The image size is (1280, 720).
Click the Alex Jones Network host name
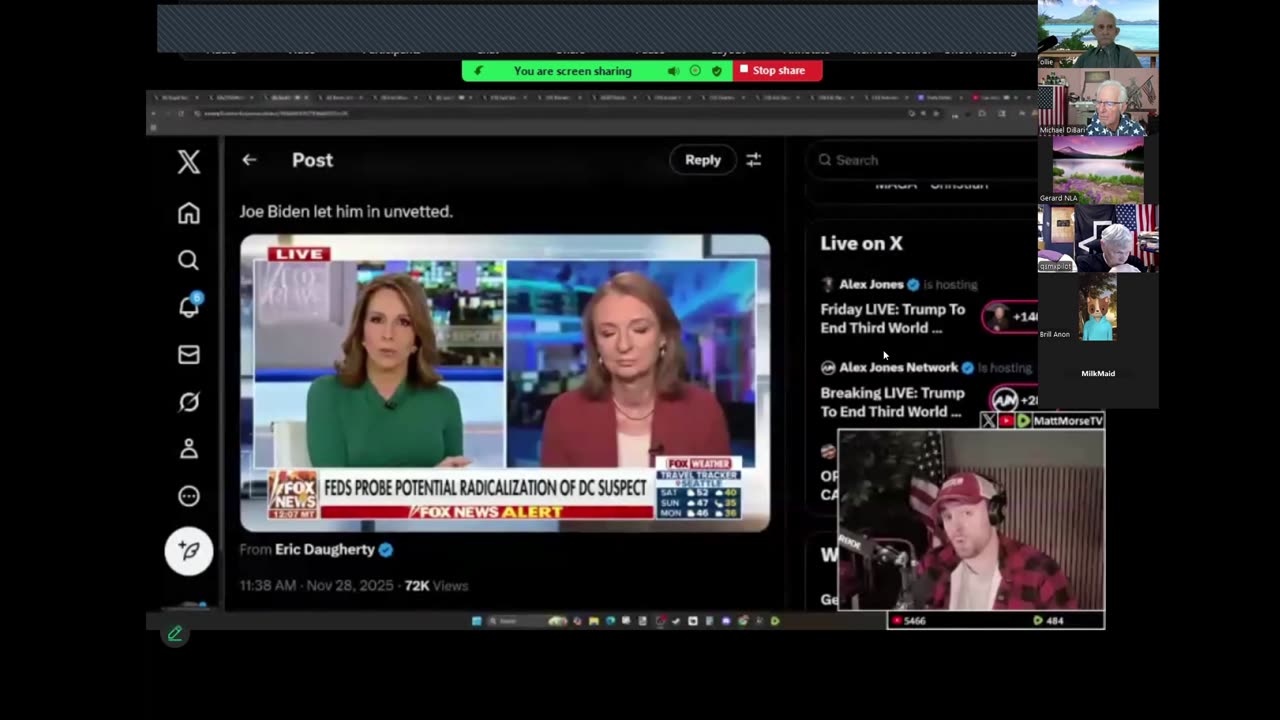898,367
